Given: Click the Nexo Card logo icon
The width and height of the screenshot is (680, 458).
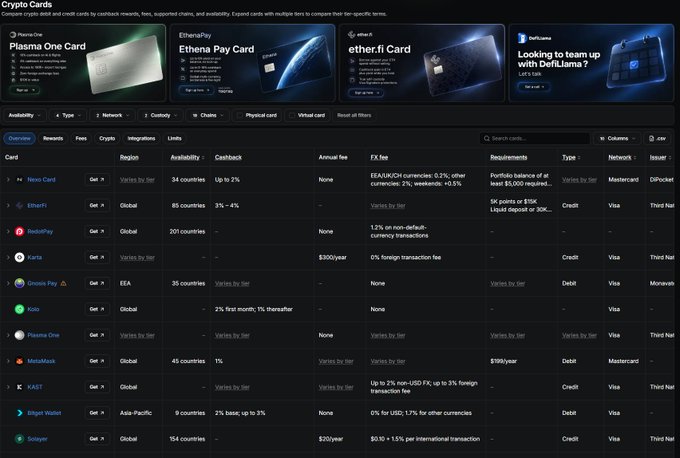Looking at the screenshot, I should click(20, 180).
